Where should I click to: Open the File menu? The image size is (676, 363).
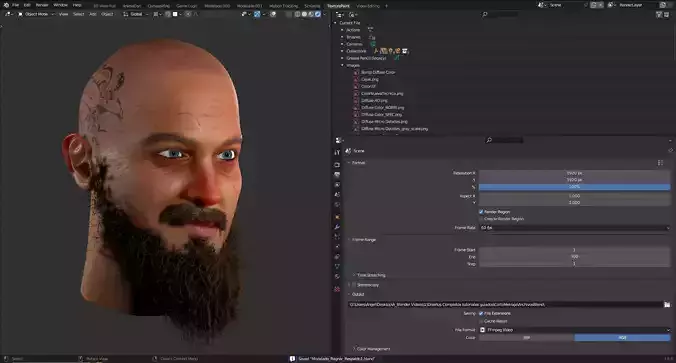click(x=16, y=5)
